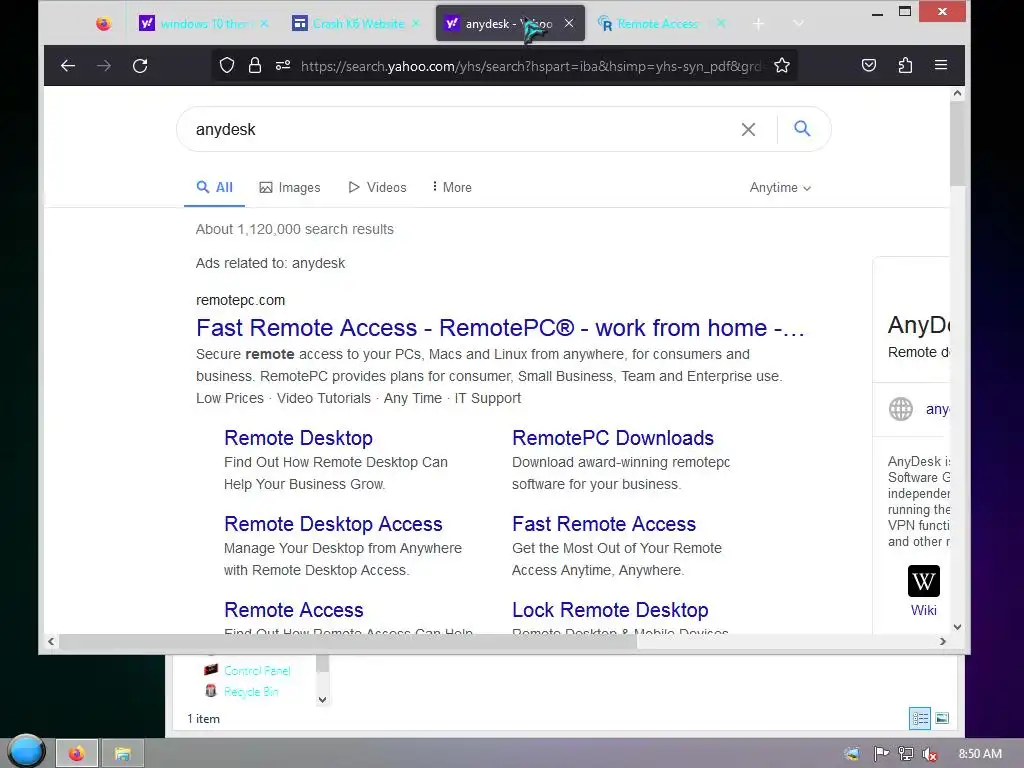Open a new tab with plus button

pyautogui.click(x=758, y=24)
